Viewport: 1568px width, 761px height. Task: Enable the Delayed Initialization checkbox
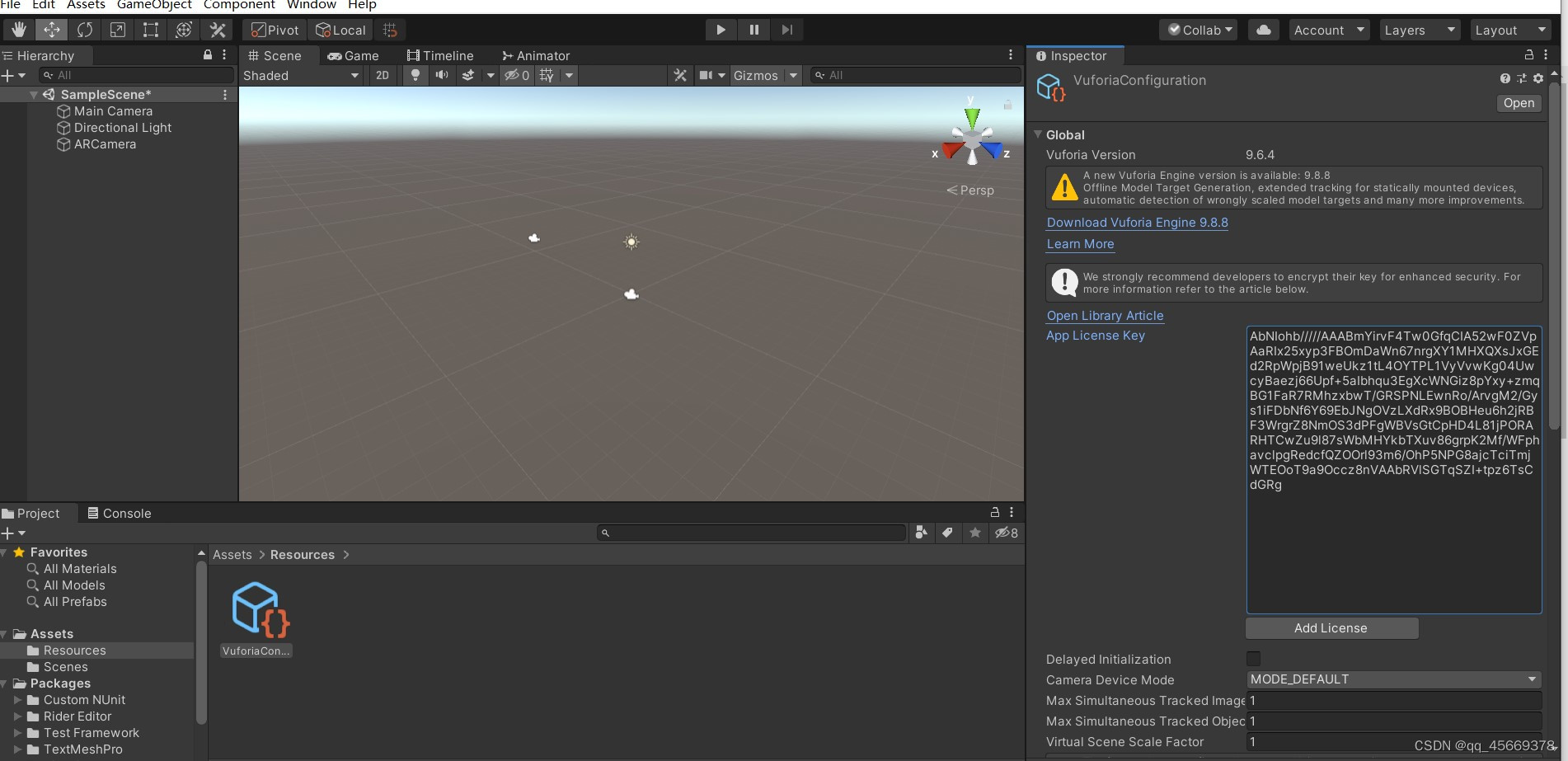(x=1253, y=658)
